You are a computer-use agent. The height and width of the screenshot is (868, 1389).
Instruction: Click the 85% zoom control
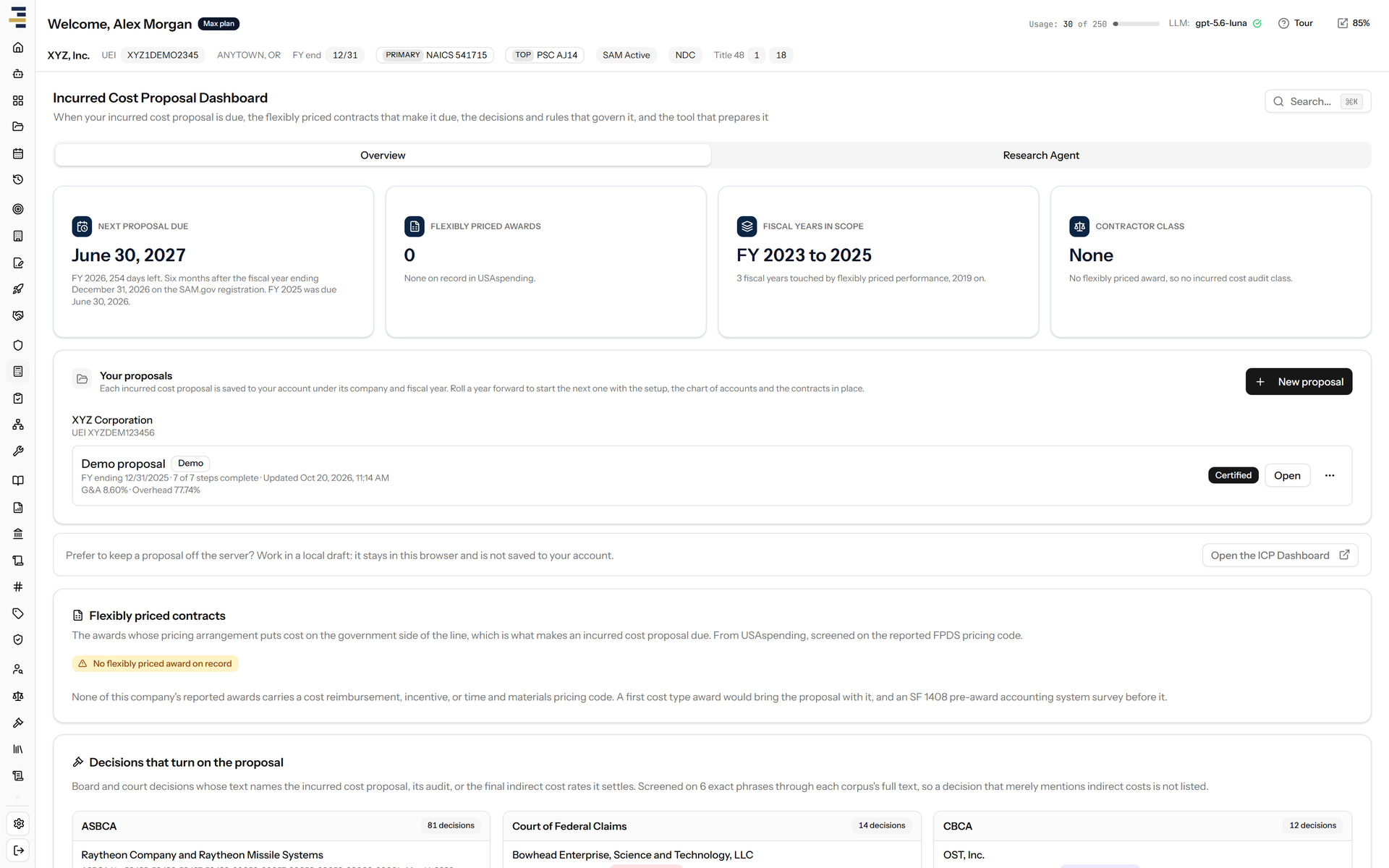1353,23
